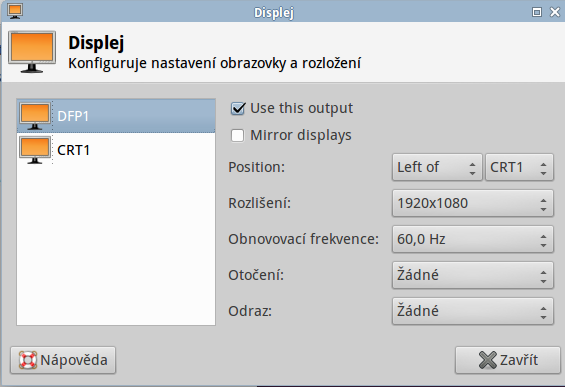The image size is (565, 387).
Task: Click the Use this output label
Action: 302,108
